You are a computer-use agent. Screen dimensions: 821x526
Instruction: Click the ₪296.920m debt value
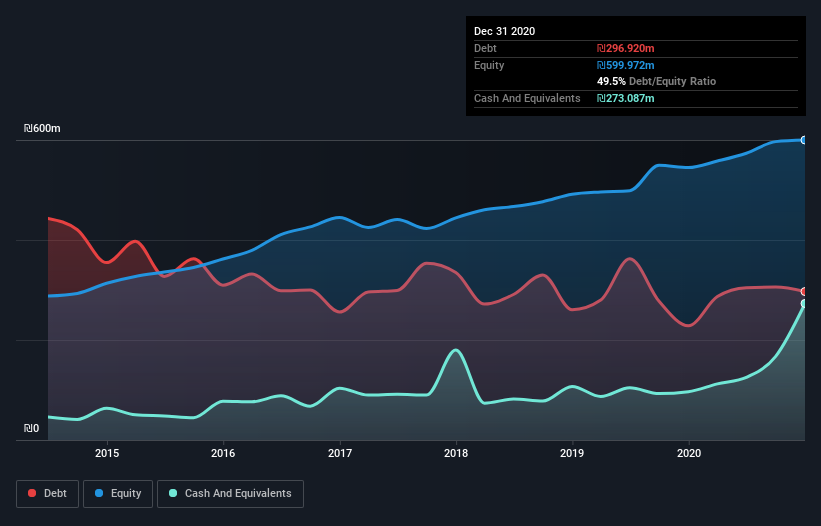pos(626,48)
